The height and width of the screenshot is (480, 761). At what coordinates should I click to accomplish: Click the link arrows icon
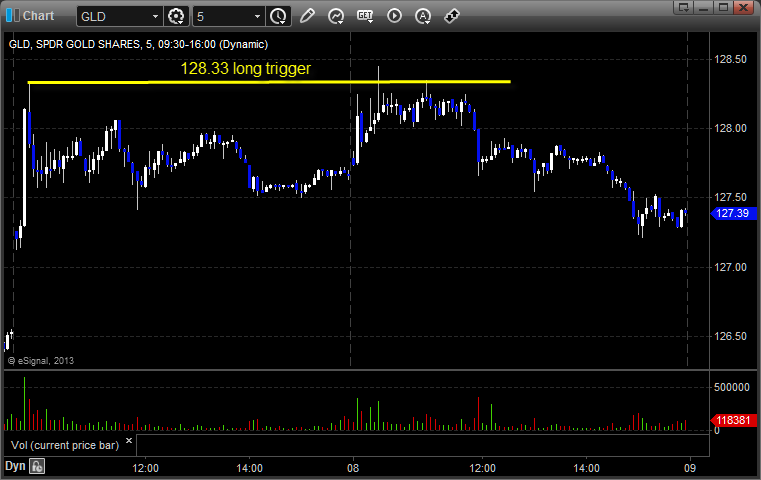452,16
